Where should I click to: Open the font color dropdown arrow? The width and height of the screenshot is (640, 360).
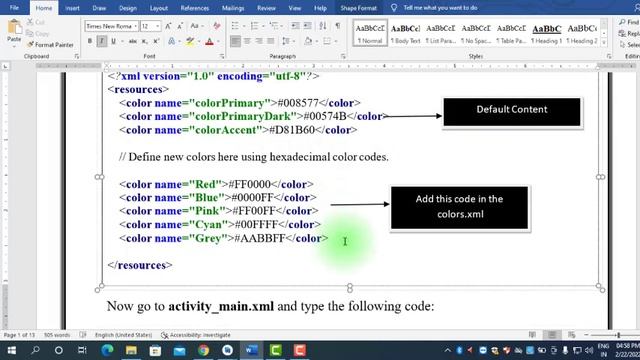click(x=218, y=41)
